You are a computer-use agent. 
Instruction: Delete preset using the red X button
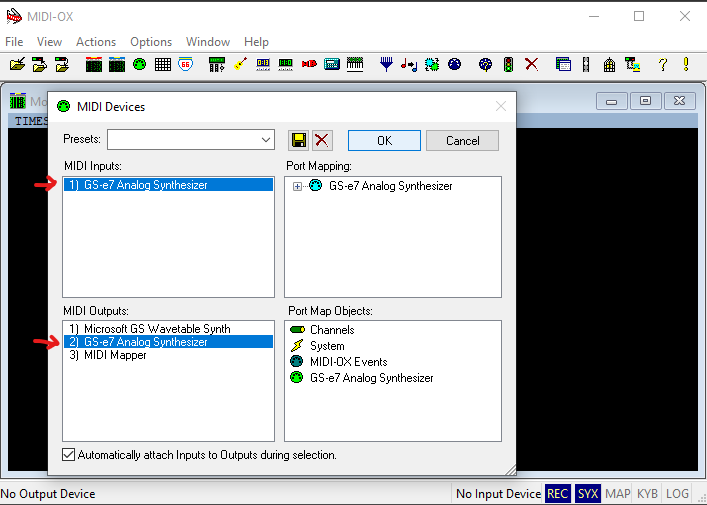pos(322,140)
